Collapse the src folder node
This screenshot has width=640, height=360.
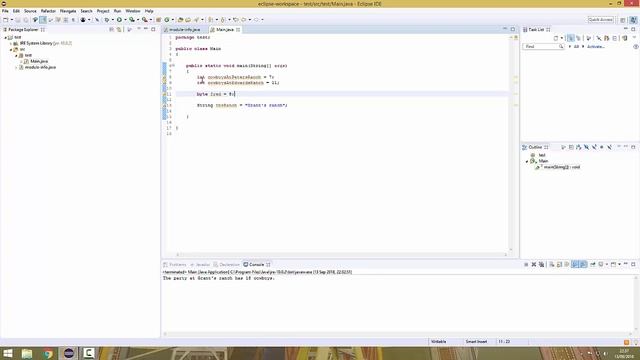click(x=11, y=49)
